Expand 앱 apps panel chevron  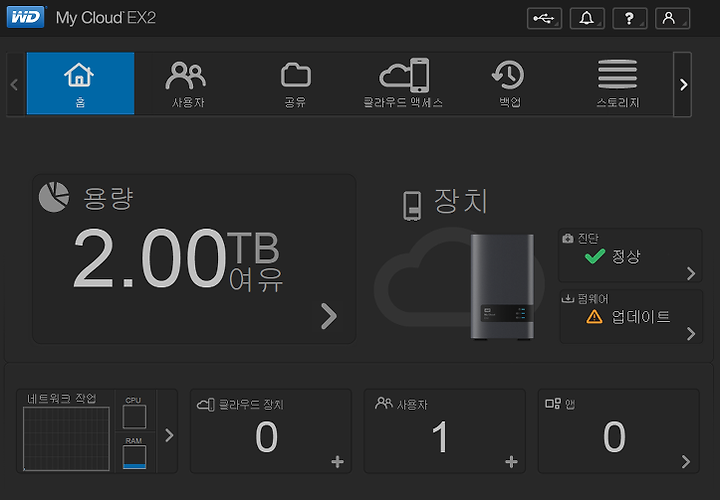686,461
